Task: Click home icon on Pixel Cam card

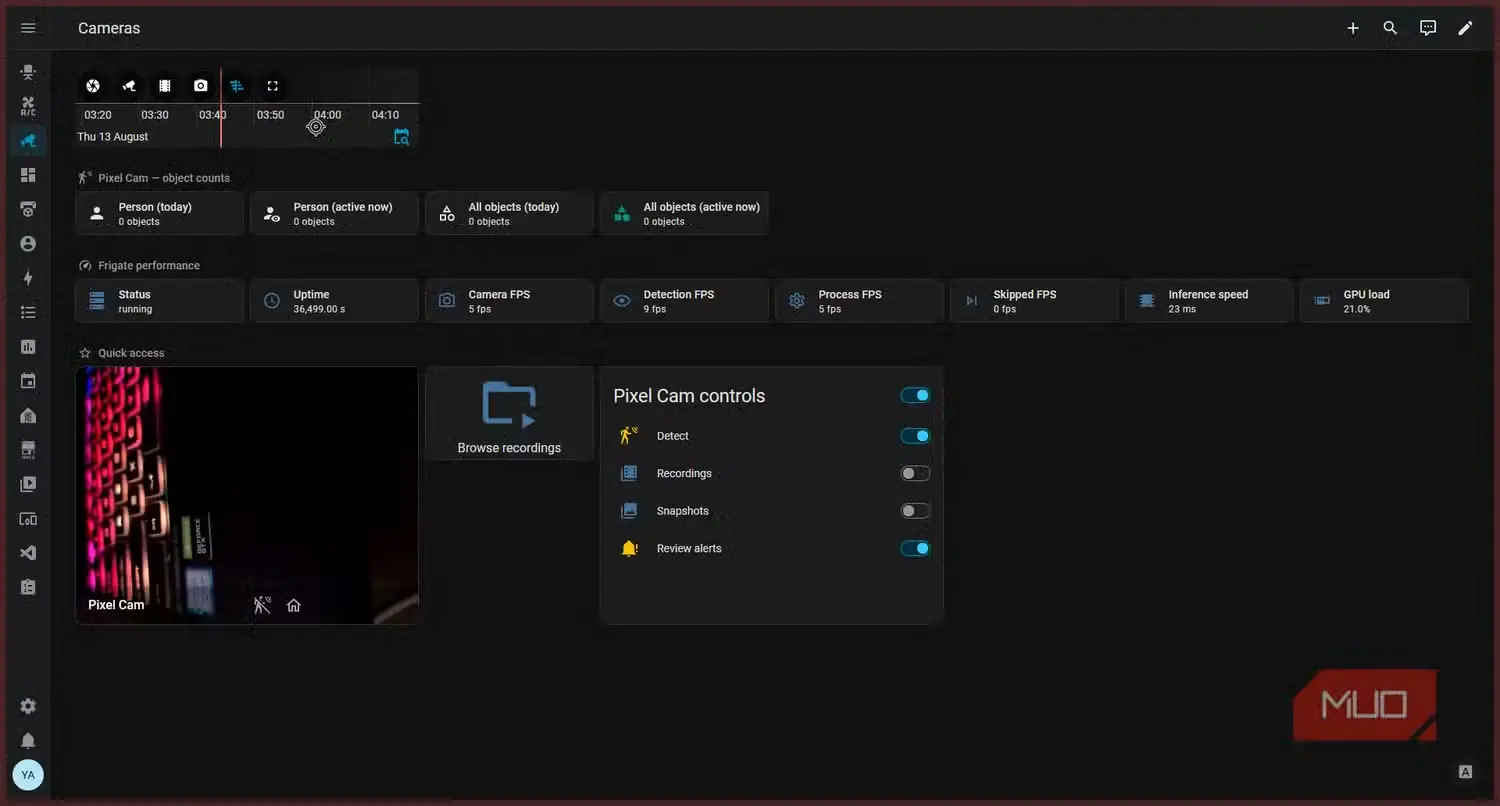Action: 294,605
